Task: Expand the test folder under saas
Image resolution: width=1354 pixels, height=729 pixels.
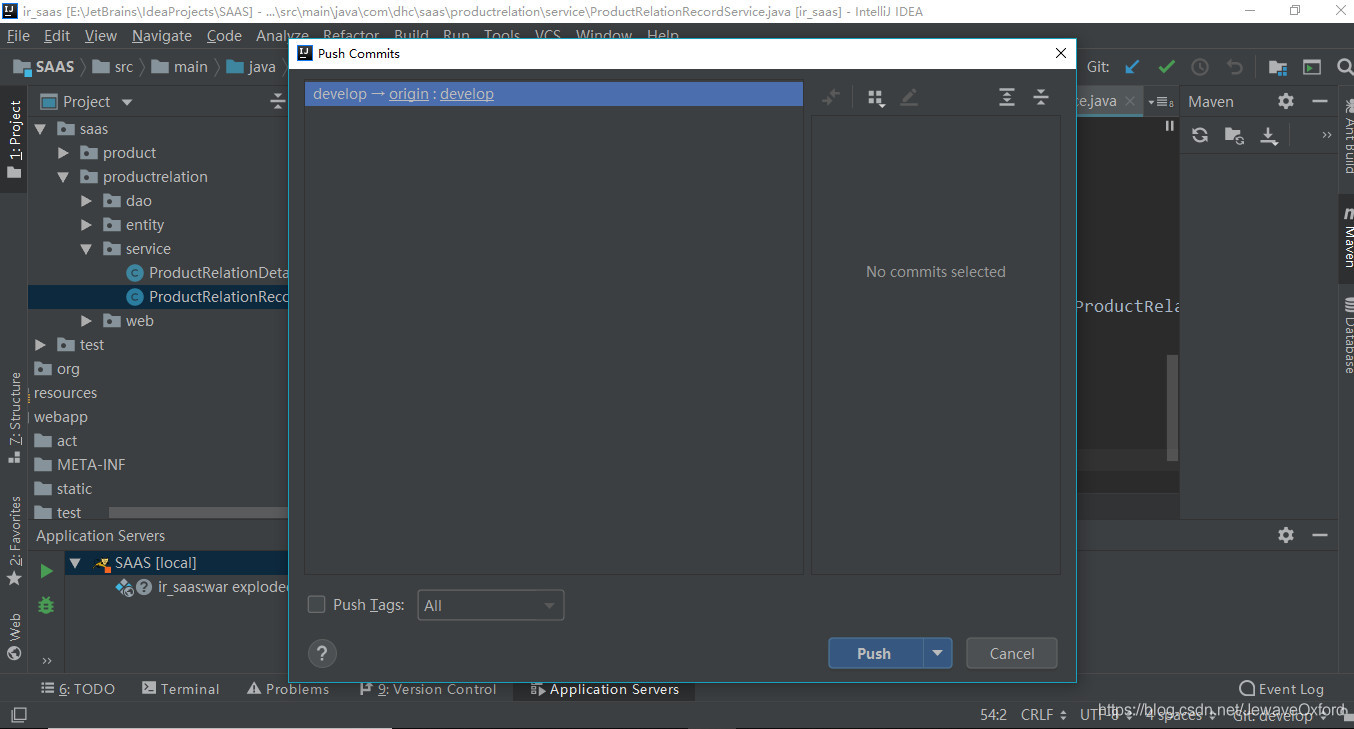Action: click(40, 345)
